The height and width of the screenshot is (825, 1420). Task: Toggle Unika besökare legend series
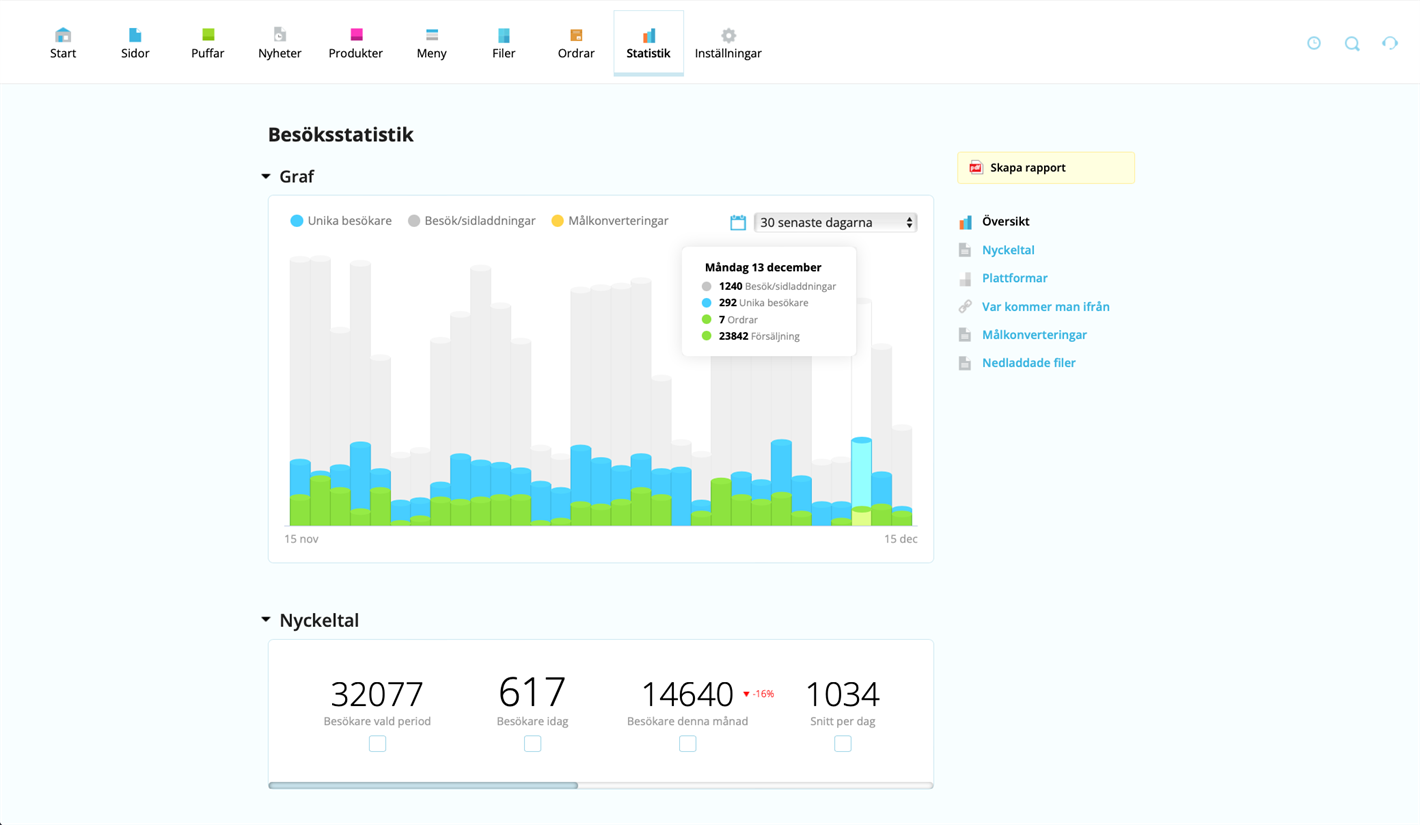tap(341, 221)
